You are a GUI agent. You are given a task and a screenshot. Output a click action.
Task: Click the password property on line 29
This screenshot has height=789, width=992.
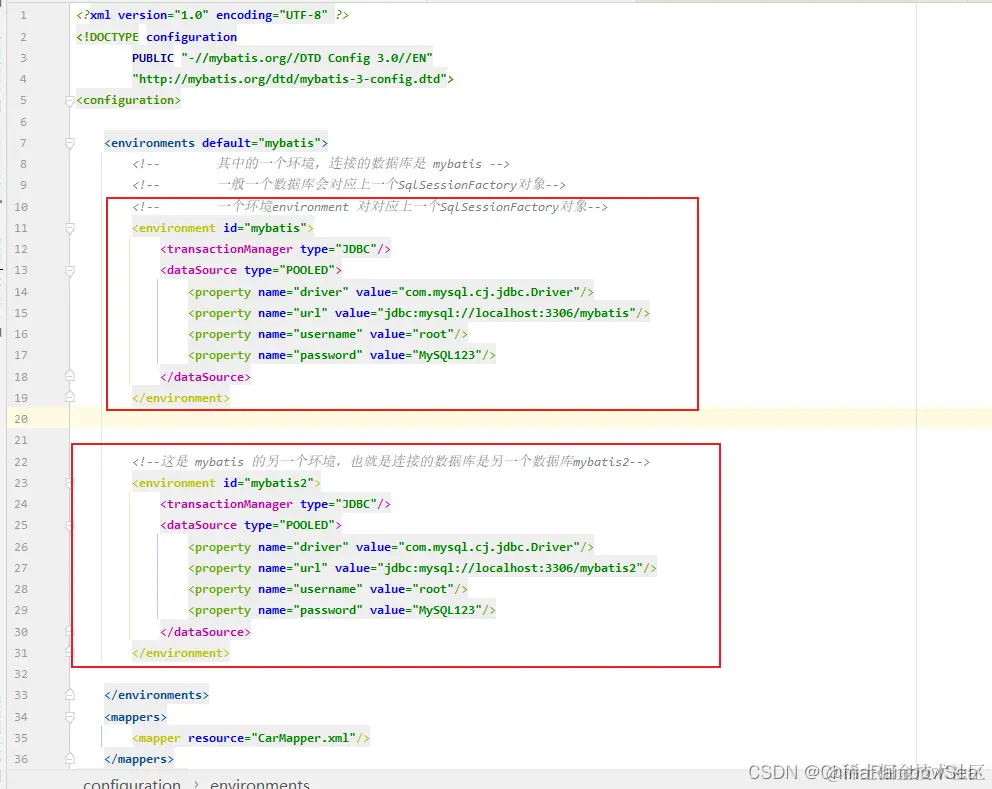click(x=342, y=610)
